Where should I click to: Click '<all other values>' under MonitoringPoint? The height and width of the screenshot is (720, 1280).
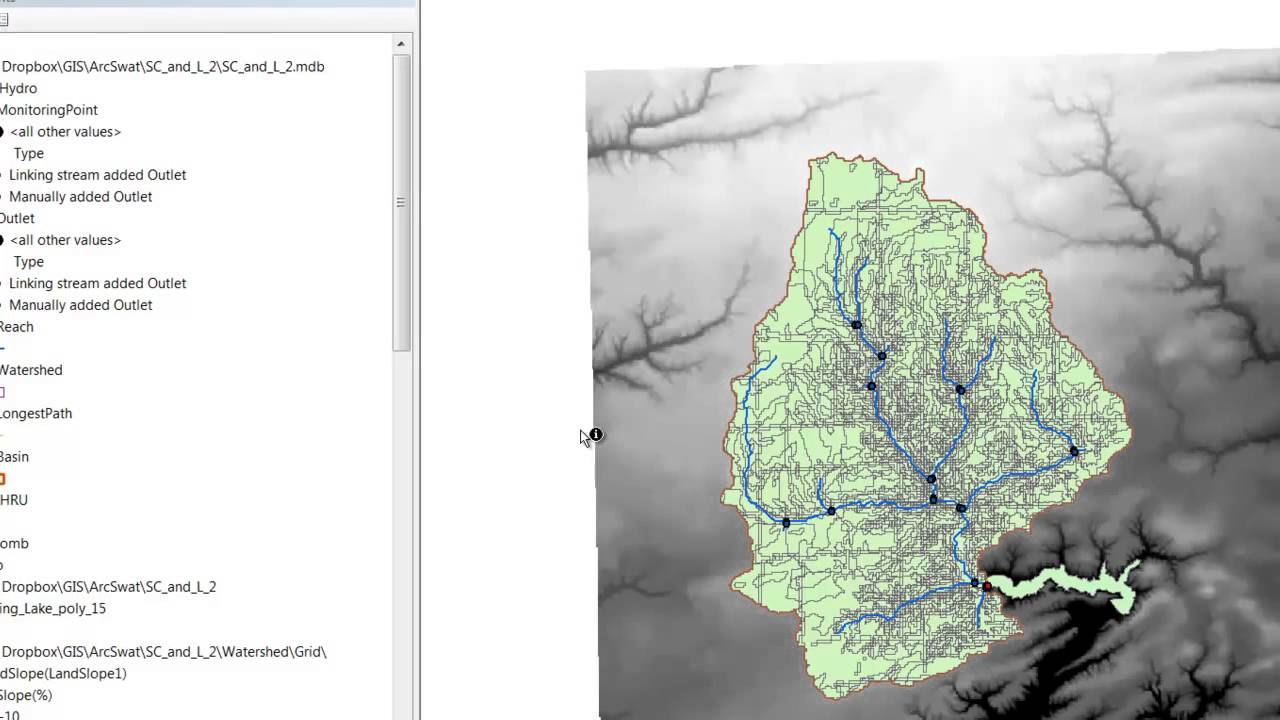pos(65,132)
